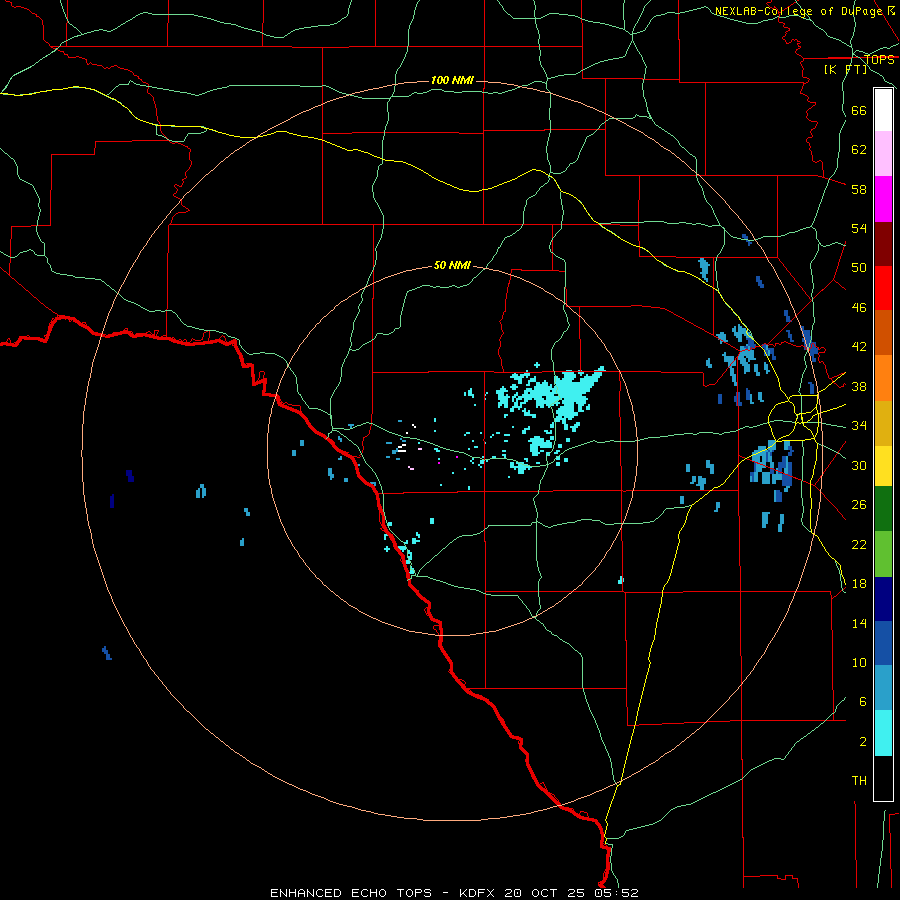Click the legend value "62"

point(859,150)
